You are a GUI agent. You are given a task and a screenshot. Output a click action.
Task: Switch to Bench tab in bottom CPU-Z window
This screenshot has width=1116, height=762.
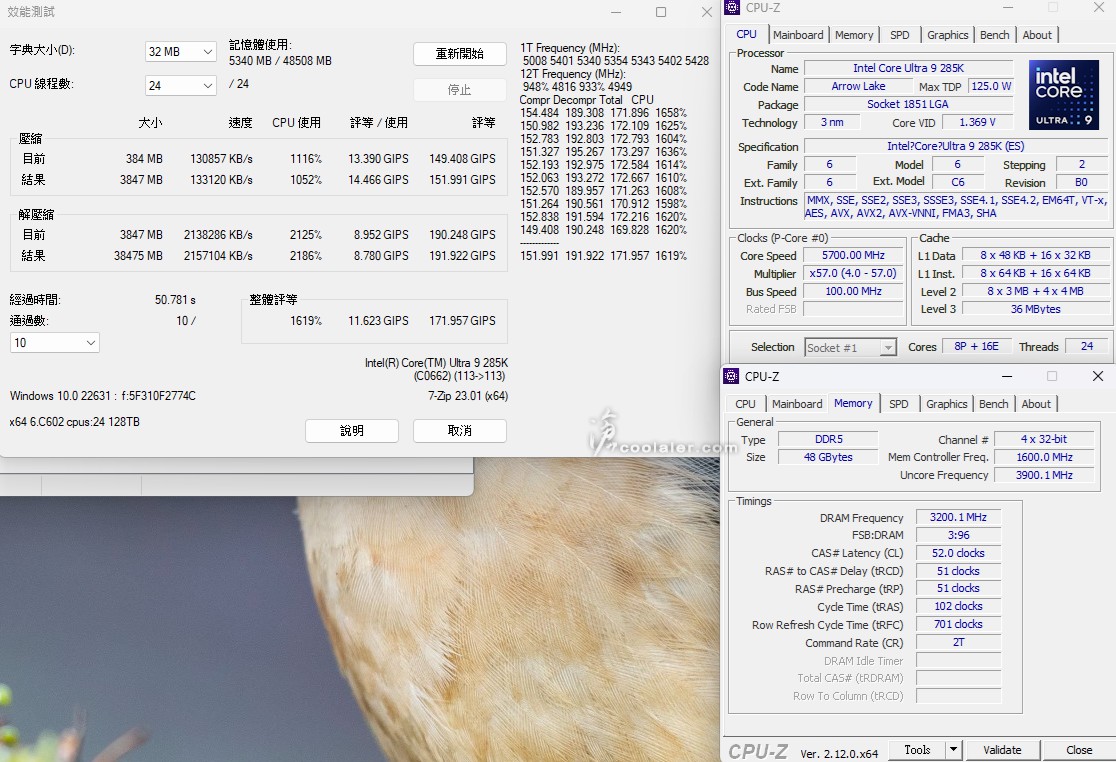(994, 404)
